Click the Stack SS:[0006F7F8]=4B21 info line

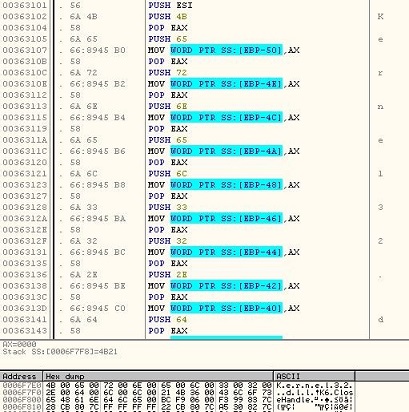click(60, 352)
